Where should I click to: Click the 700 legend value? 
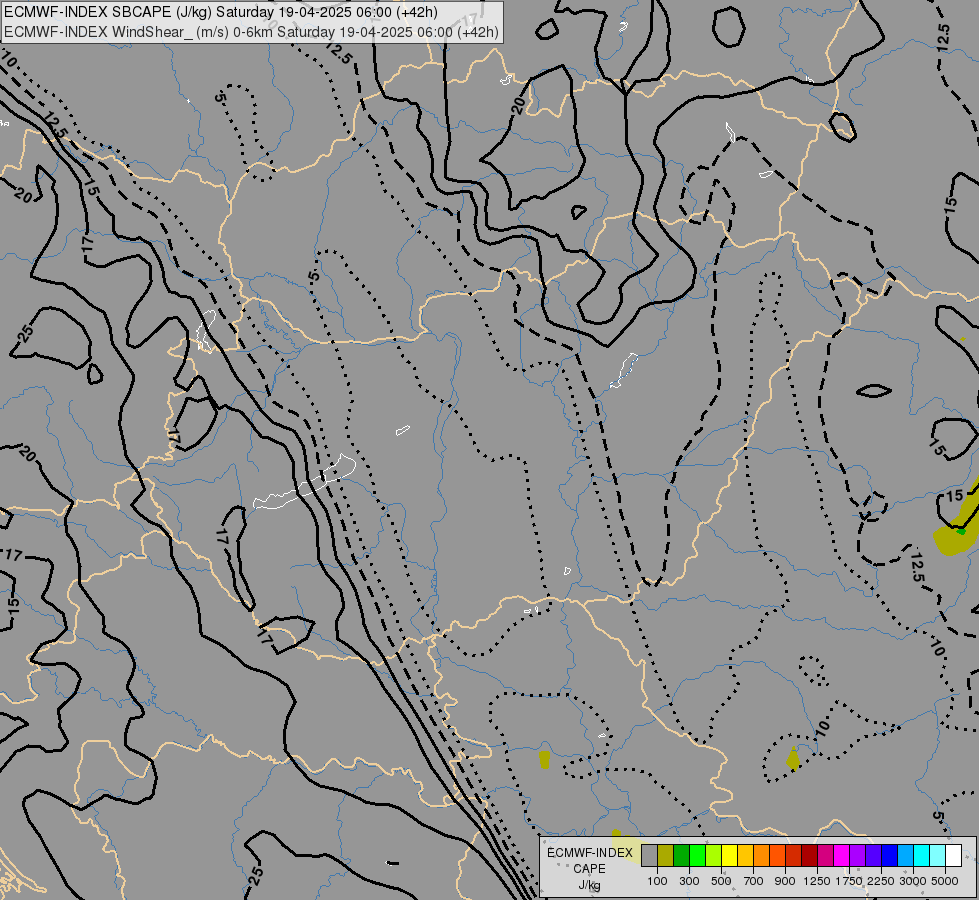754,881
